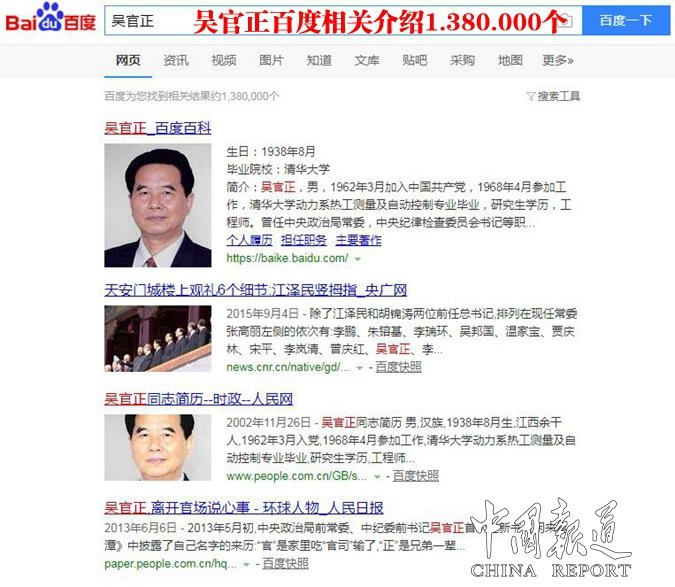675x587 pixels.
Task: Switch to the 视频 tab
Action: (224, 61)
